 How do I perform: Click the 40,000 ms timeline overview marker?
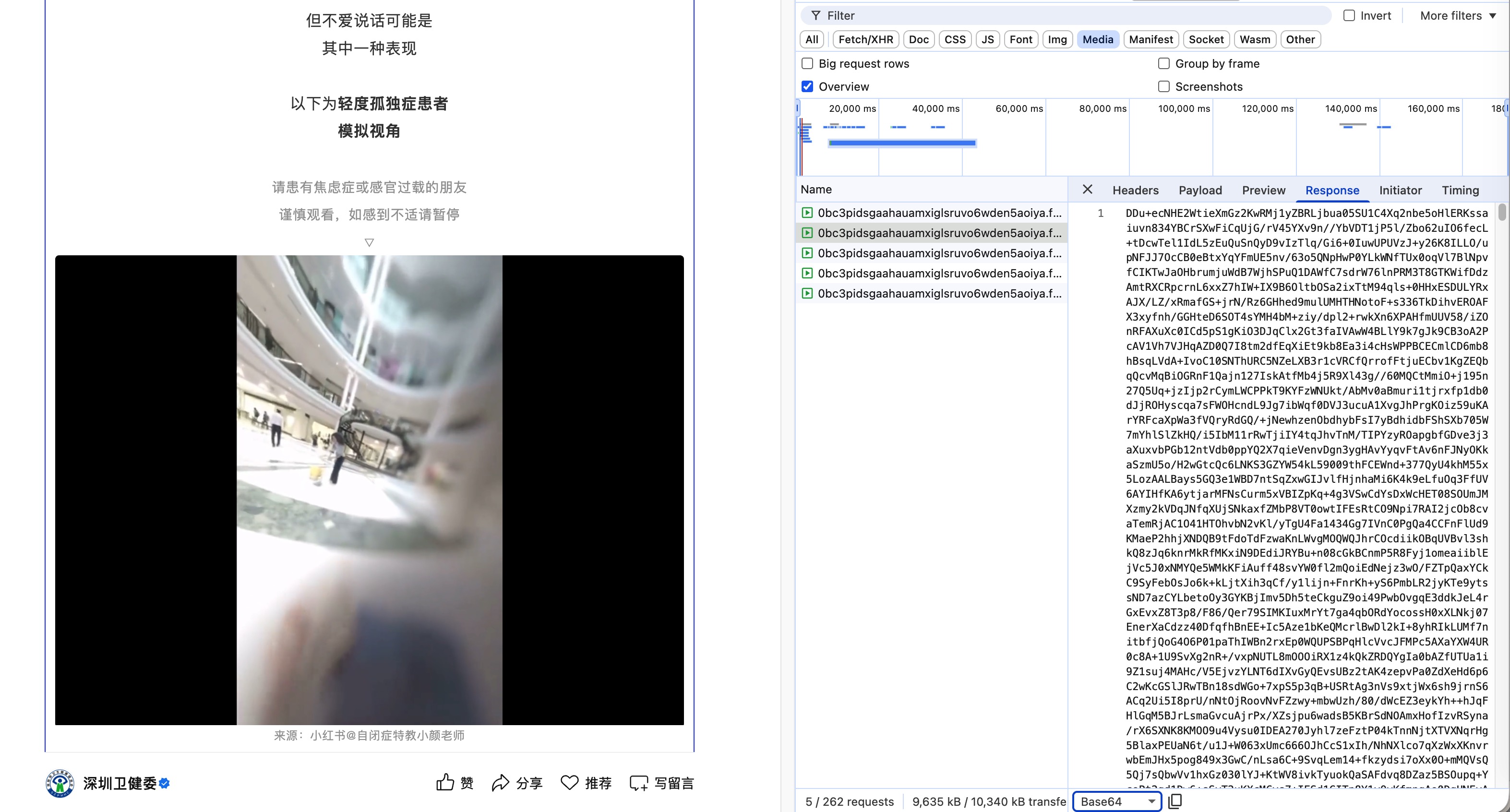point(935,108)
